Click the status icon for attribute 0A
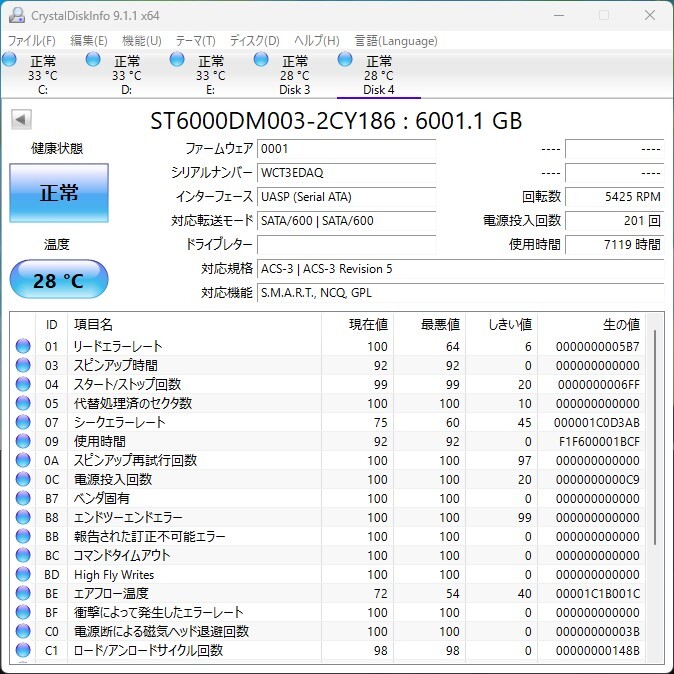The height and width of the screenshot is (674, 674). pos(23,460)
